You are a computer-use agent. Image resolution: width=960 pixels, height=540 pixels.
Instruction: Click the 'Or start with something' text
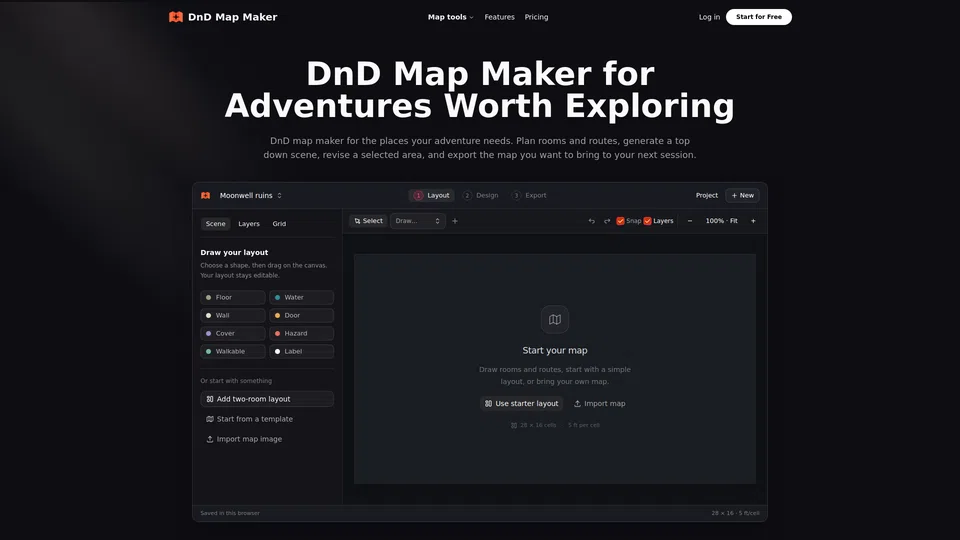click(x=236, y=381)
